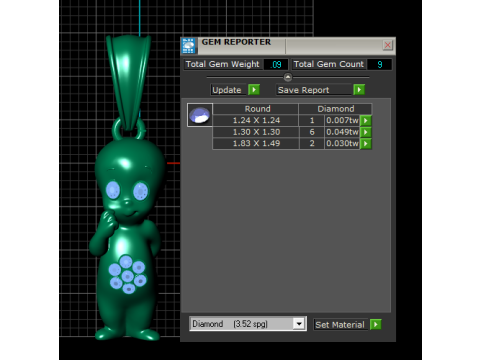Screen dimensions: 480x360
Task: Click the Total Gem Weight label
Action: point(223,64)
